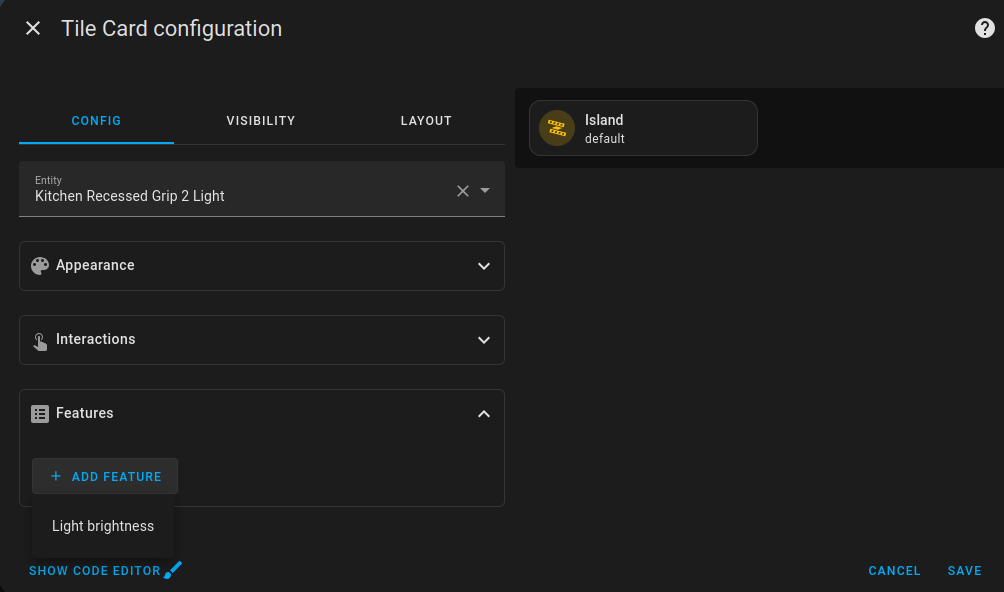Click the list icon beside Features
The image size is (1004, 592).
[39, 413]
